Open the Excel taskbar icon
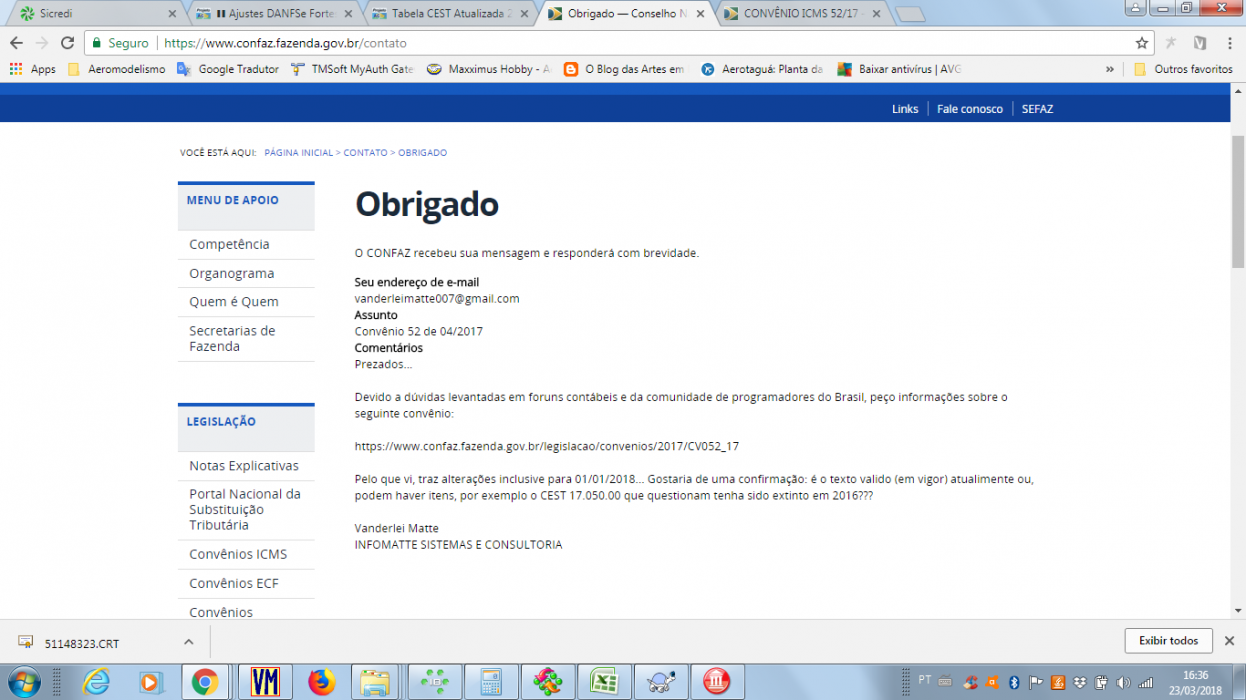 click(x=603, y=682)
